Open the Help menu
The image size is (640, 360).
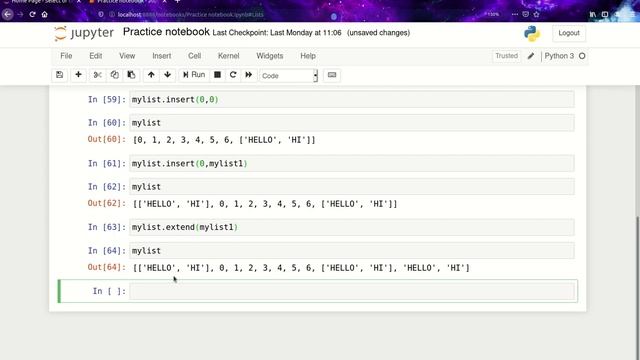(x=308, y=56)
